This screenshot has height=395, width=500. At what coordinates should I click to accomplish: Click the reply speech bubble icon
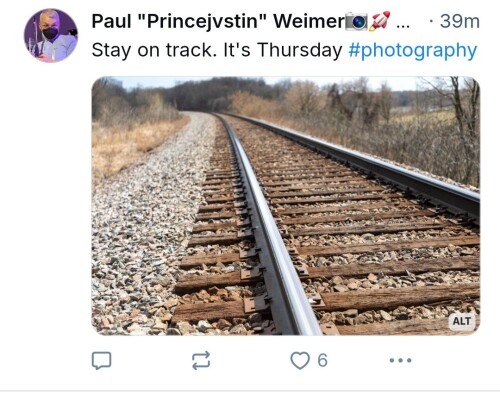click(x=101, y=360)
